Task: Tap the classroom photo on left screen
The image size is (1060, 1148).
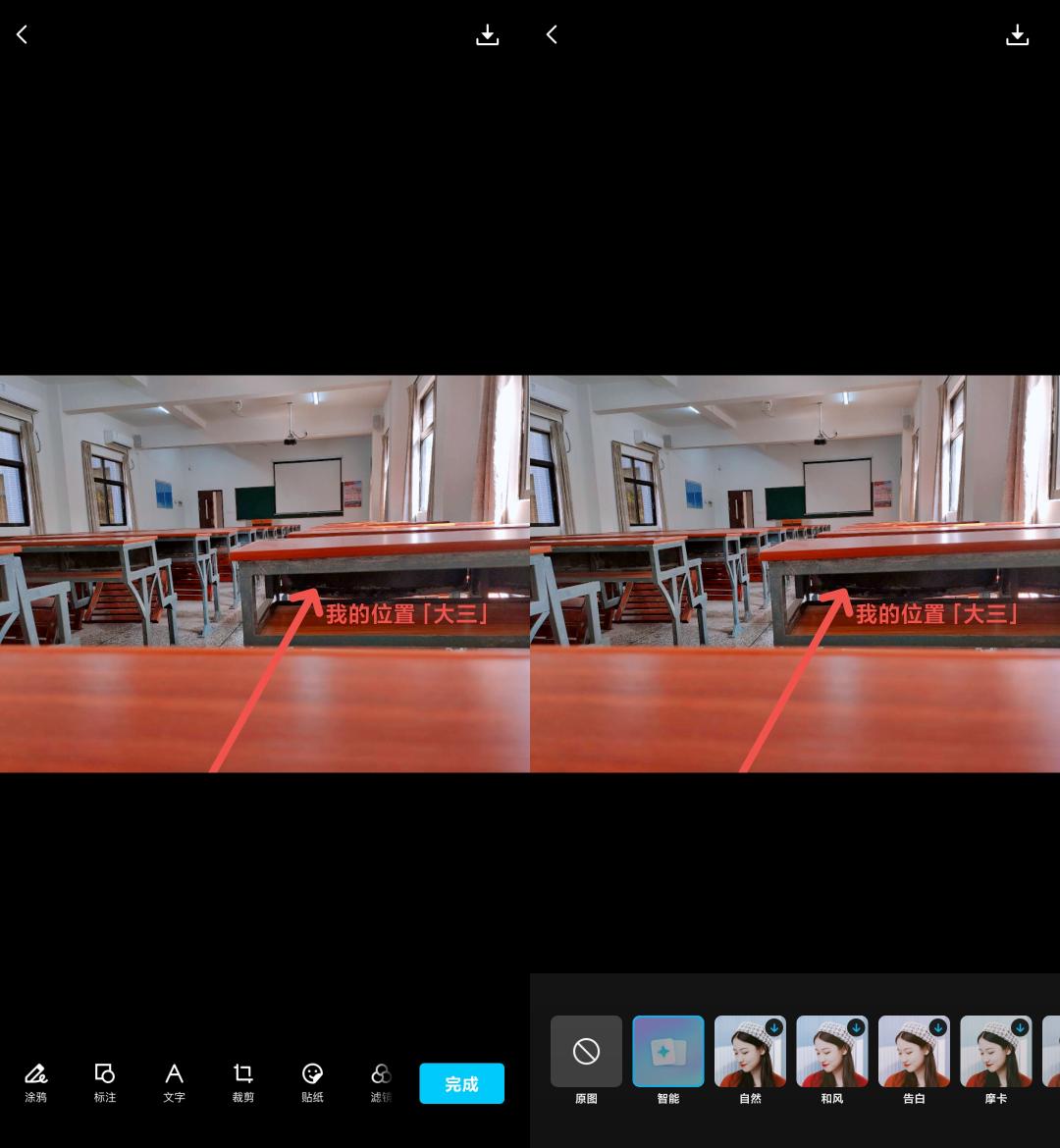Action: [x=264, y=574]
